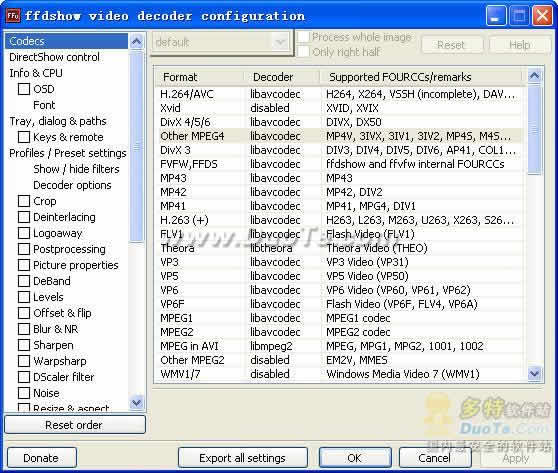Open the Font settings page
This screenshot has height=473, width=558.
pos(44,105)
